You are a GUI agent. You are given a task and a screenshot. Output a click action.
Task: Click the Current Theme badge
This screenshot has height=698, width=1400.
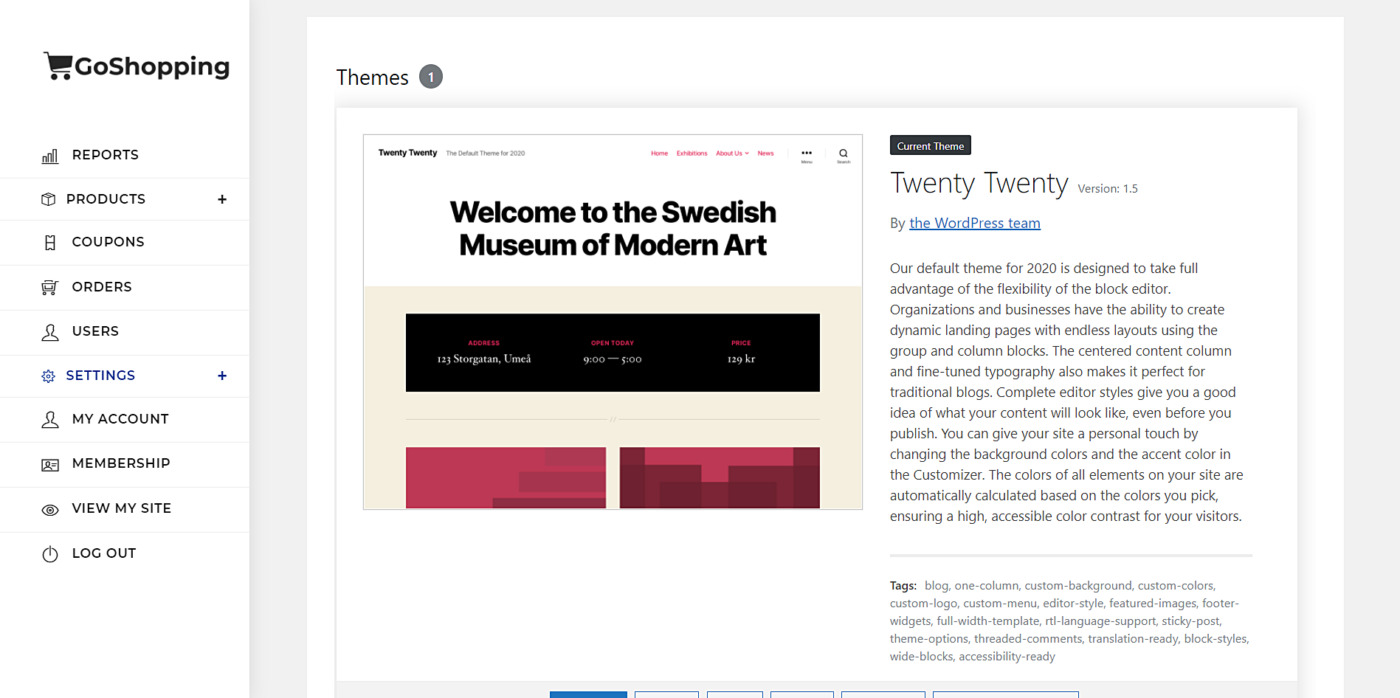[930, 146]
